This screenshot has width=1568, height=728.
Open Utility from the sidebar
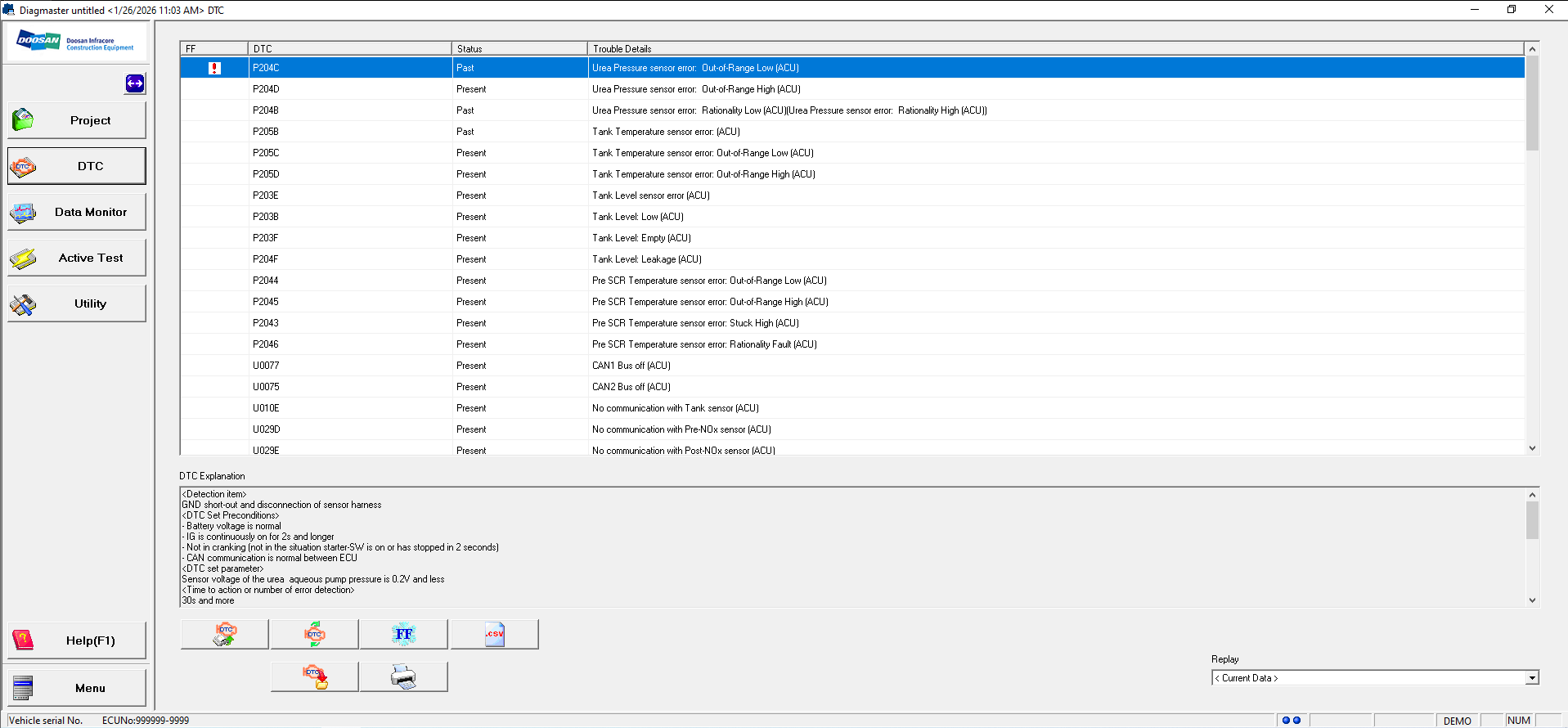[x=77, y=303]
